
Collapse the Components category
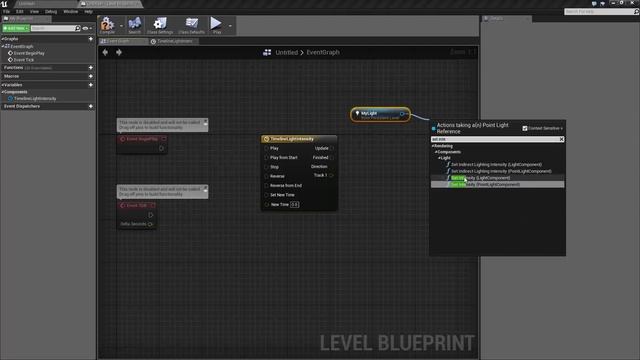click(x=2, y=92)
